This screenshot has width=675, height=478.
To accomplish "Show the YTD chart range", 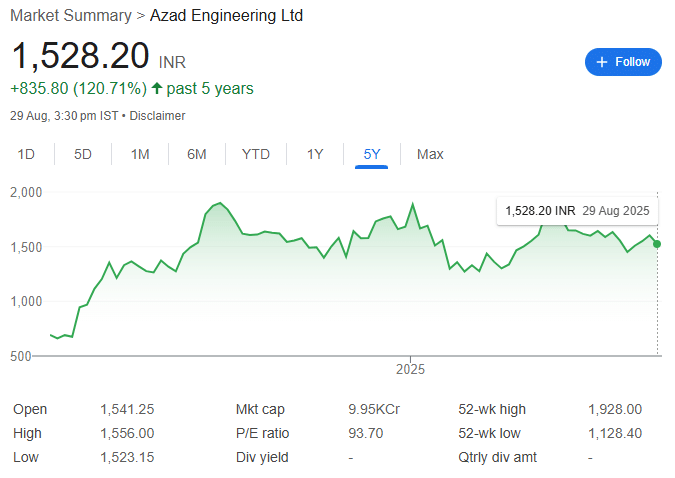I will click(x=256, y=154).
